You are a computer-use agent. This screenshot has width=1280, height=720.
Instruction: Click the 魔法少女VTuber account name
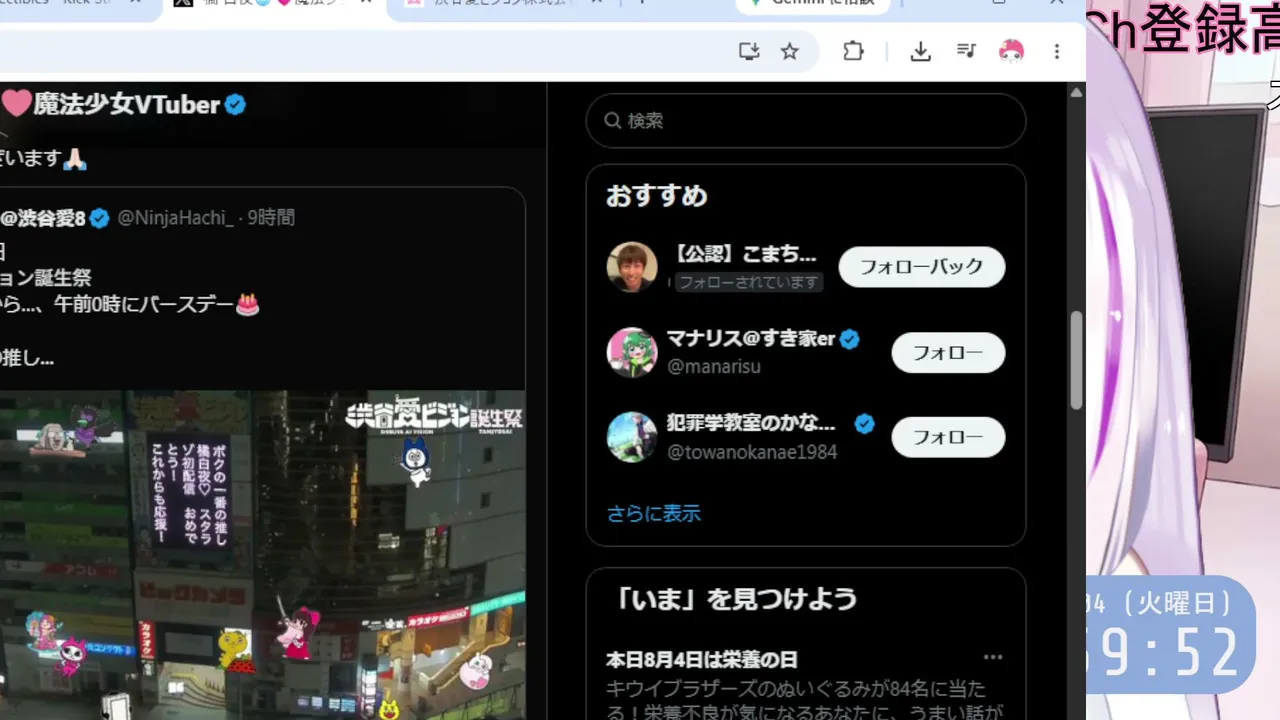[127, 104]
